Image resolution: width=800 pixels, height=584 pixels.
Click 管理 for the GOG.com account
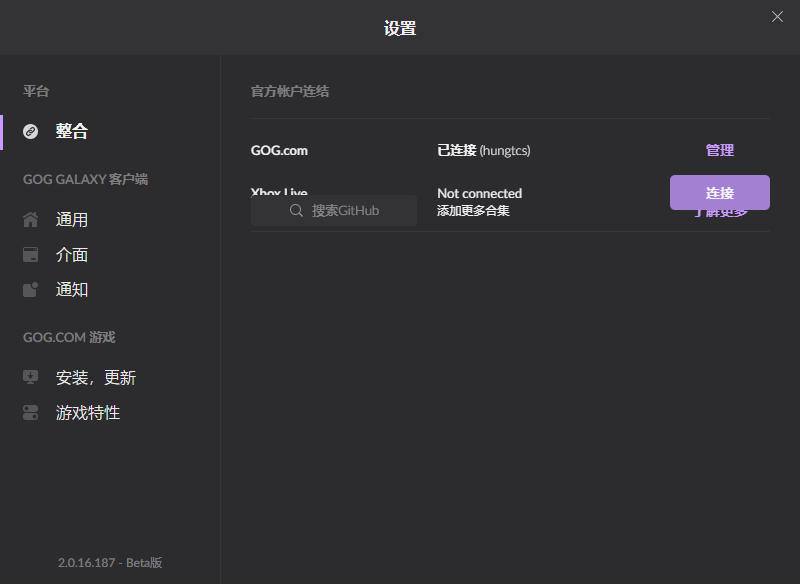click(719, 150)
